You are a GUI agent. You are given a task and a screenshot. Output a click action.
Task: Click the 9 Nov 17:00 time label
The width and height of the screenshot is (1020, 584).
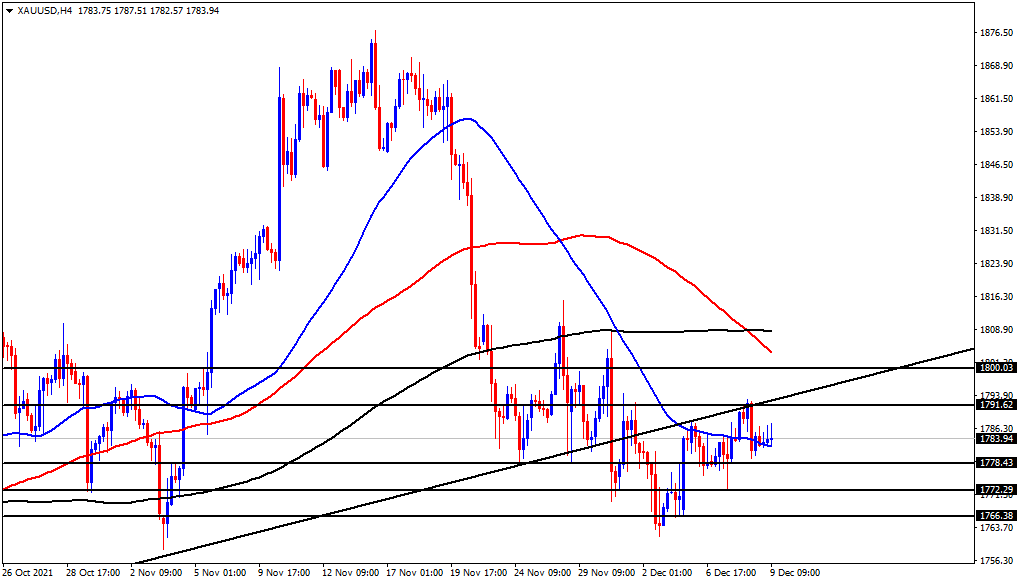pyautogui.click(x=285, y=573)
